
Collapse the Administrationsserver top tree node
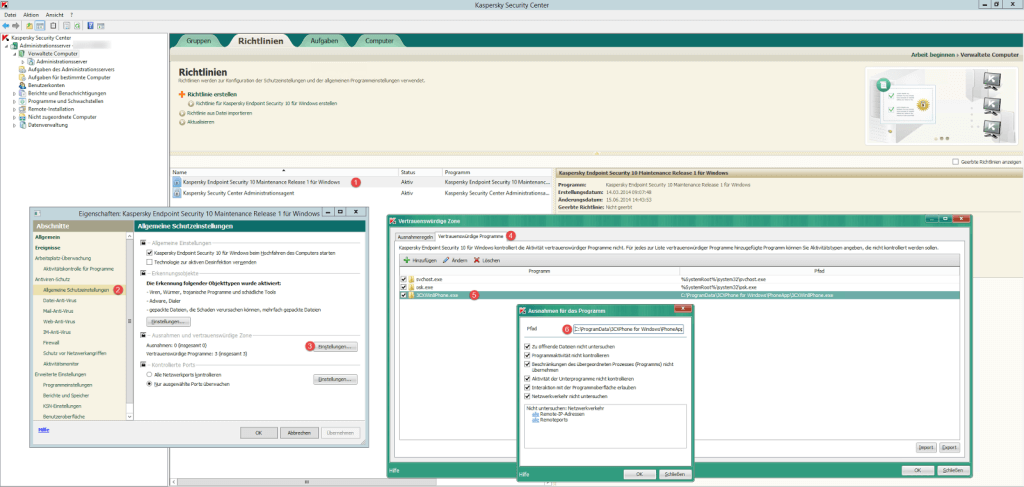7,46
